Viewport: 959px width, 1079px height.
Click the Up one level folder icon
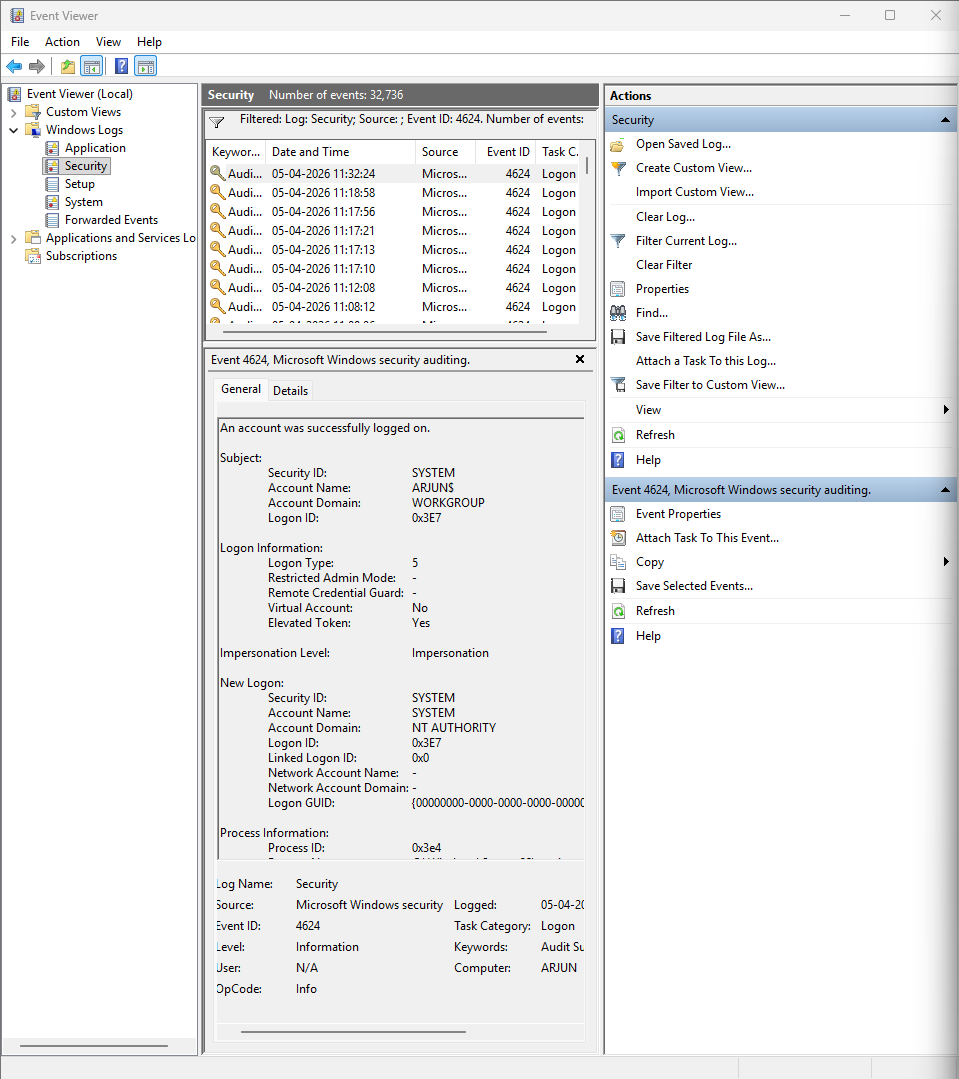(x=67, y=67)
